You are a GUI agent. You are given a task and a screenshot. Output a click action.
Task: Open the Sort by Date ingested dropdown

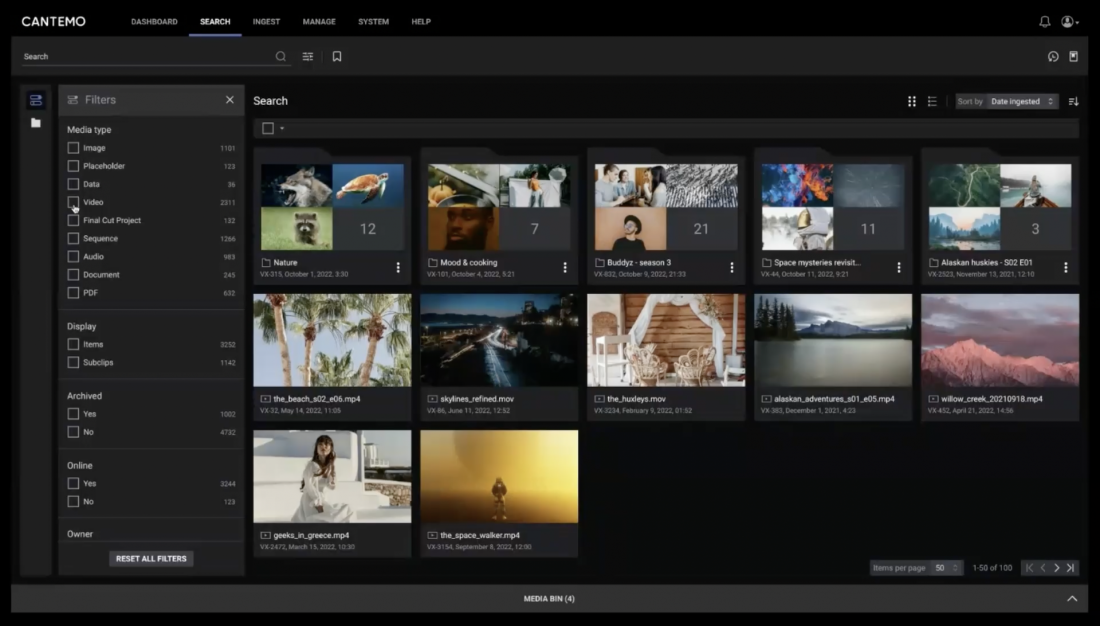pos(1022,101)
